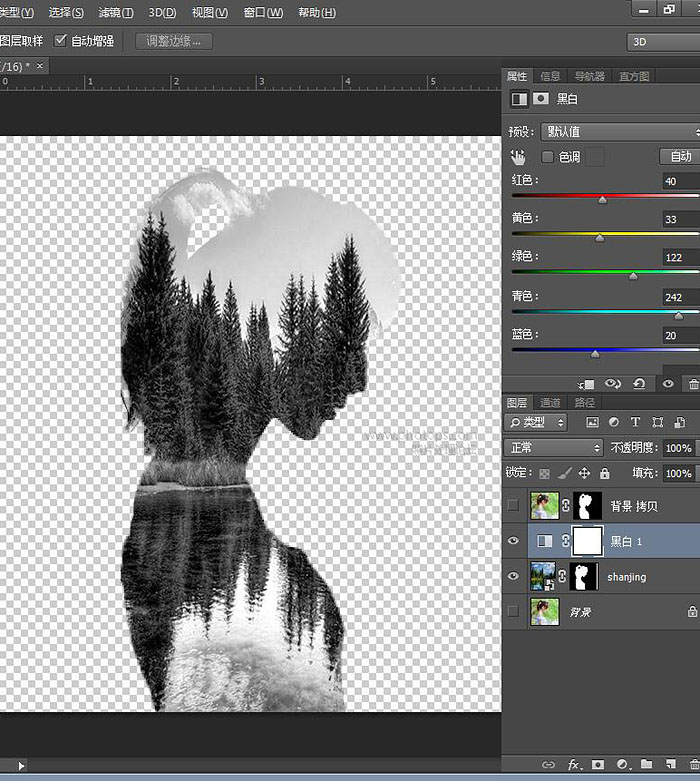
Task: Enable the 色调 tint checkbox
Action: click(548, 157)
